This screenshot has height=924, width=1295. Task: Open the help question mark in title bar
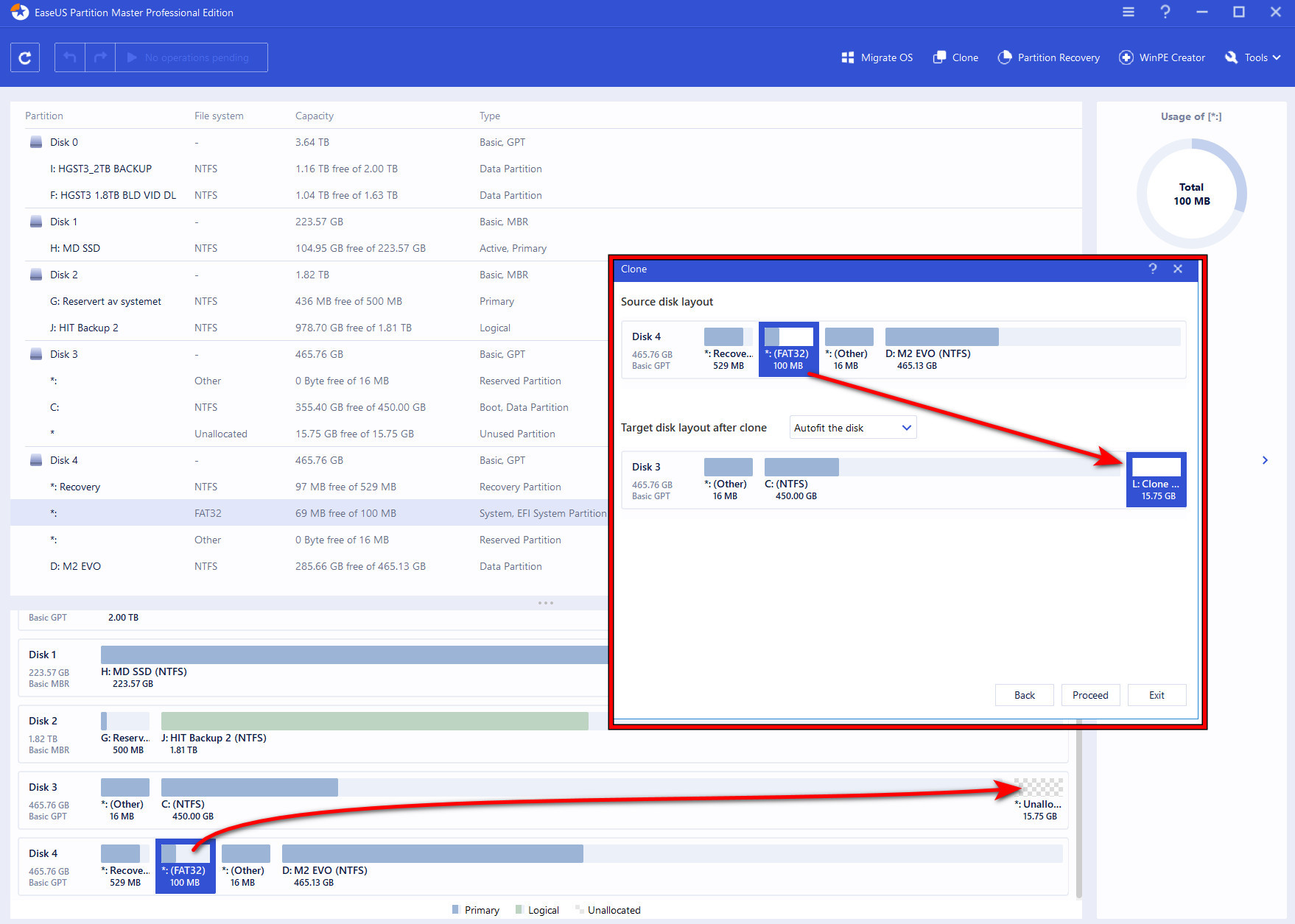1165,12
